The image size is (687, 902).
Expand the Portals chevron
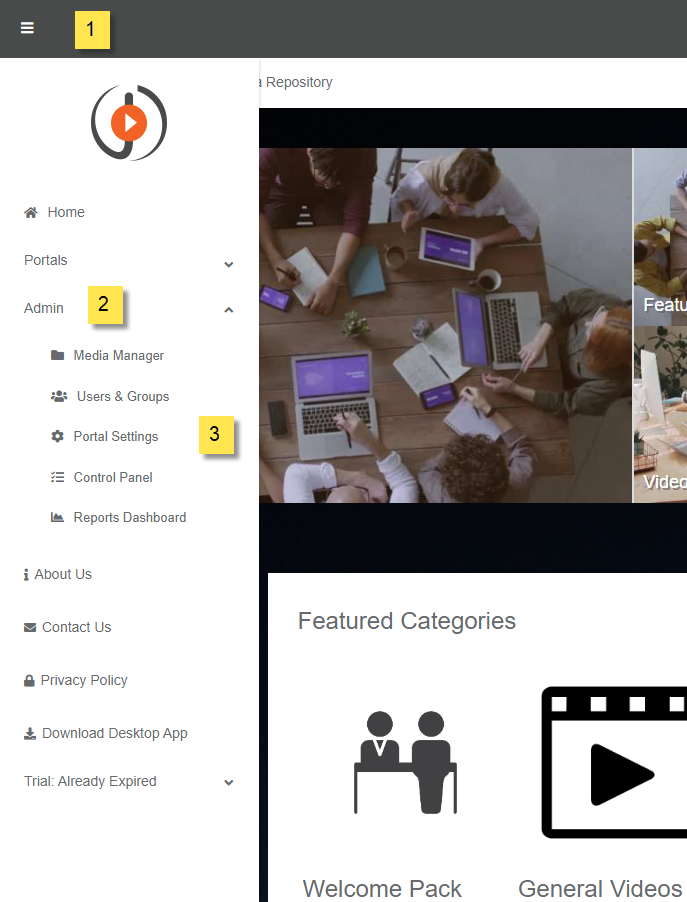229,264
